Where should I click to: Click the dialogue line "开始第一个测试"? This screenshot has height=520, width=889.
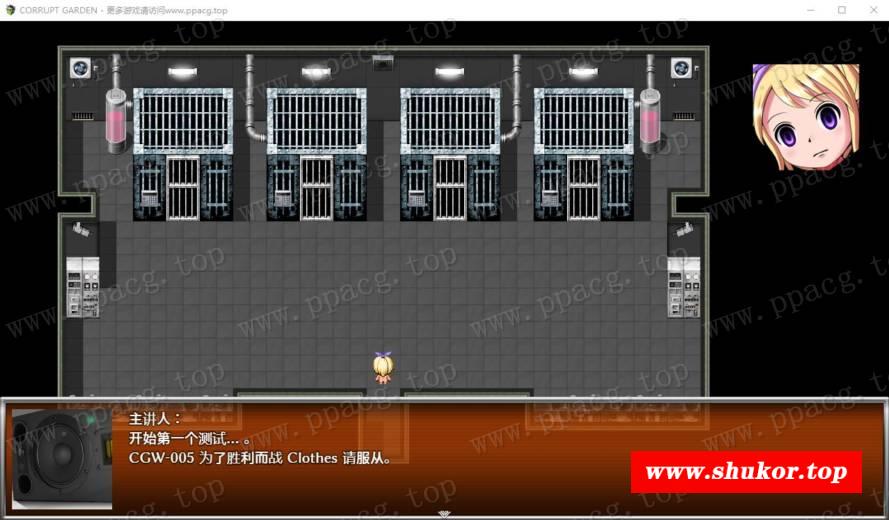click(190, 438)
